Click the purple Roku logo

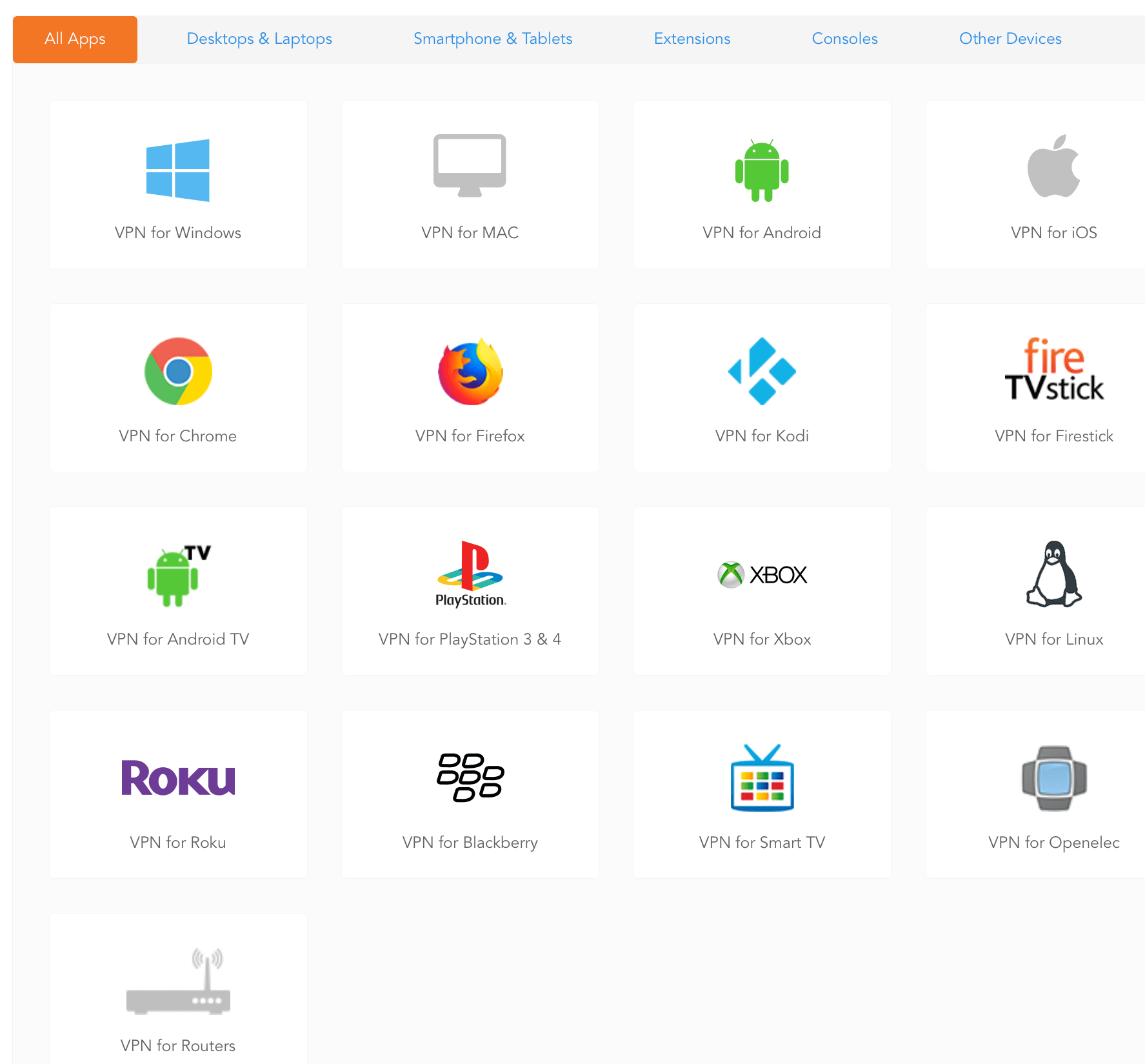178,778
